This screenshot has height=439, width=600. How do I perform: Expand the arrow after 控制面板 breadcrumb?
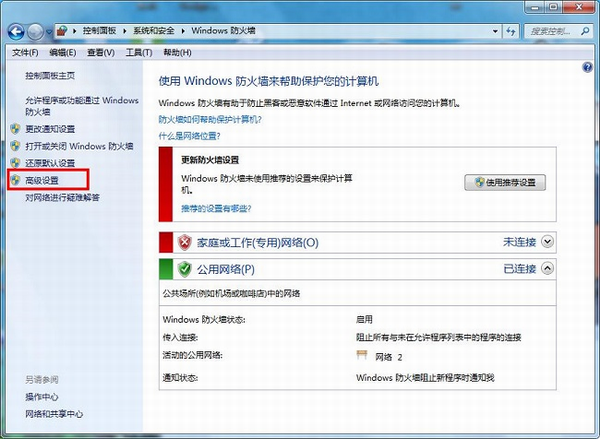click(x=124, y=31)
